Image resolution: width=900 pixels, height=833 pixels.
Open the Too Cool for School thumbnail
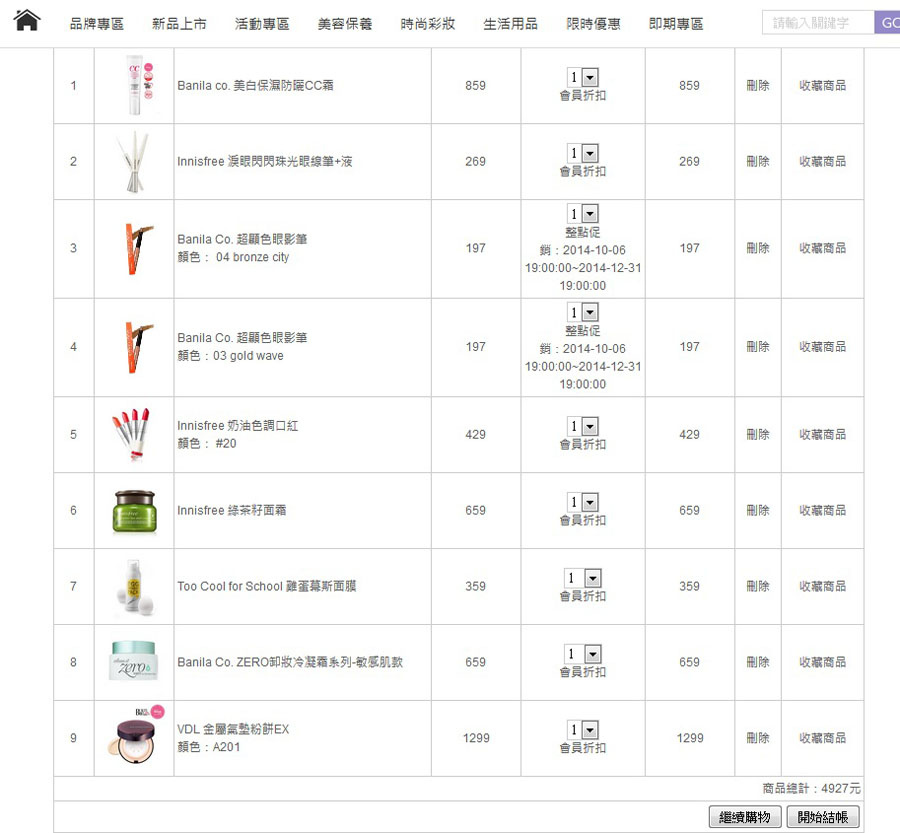(x=135, y=587)
